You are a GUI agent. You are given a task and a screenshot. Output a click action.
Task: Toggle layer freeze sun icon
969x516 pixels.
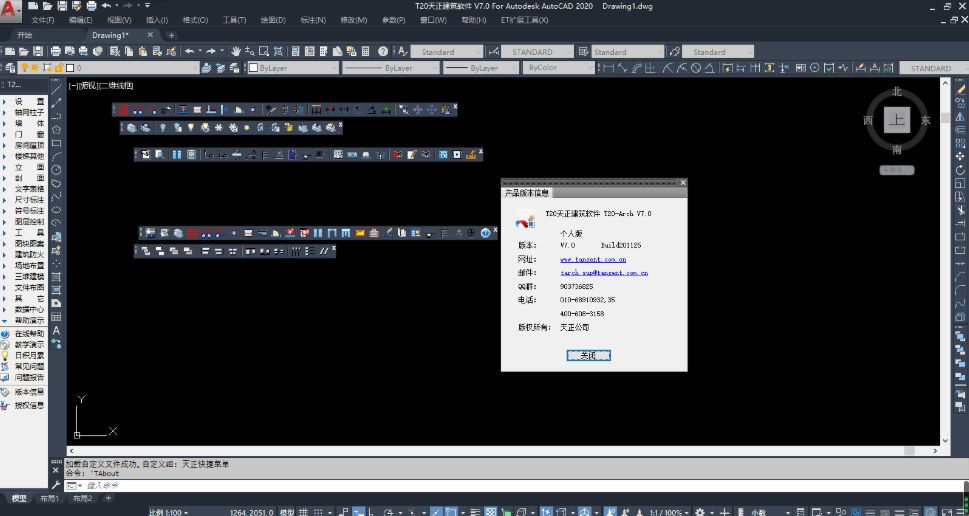click(x=36, y=68)
